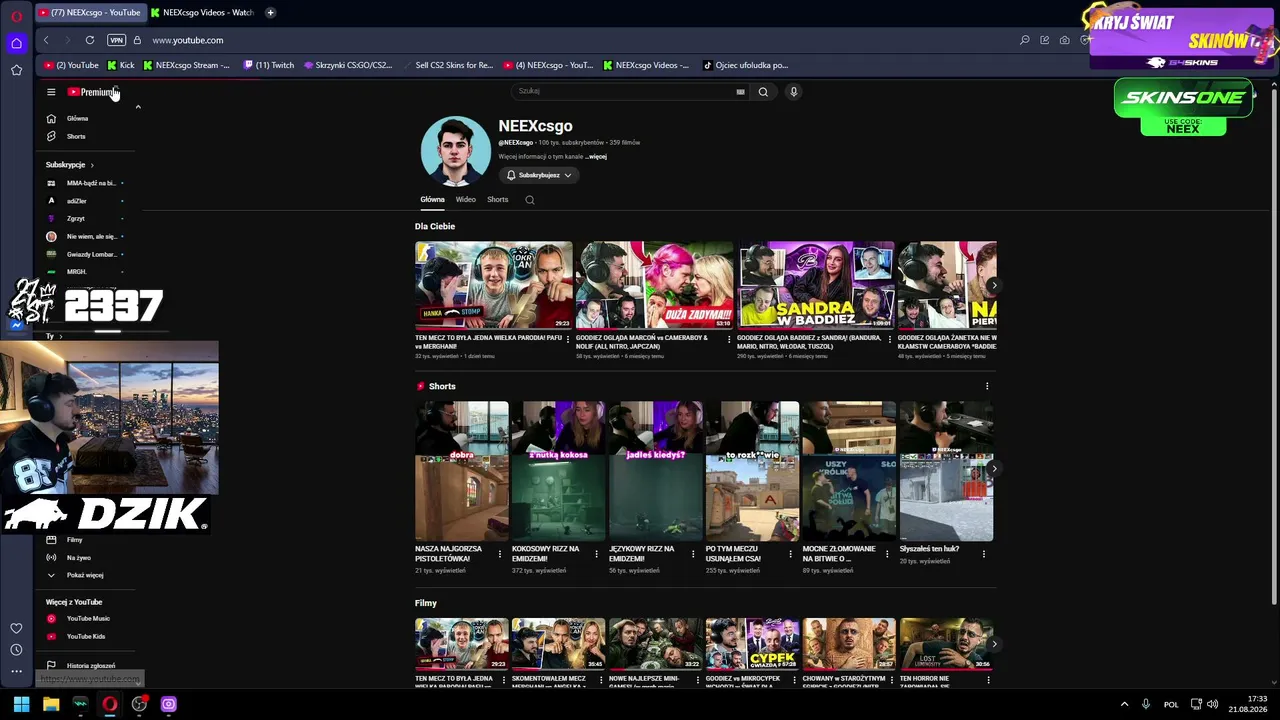Start voice search with microphone icon
This screenshot has width=1280, height=720.
pos(794,91)
